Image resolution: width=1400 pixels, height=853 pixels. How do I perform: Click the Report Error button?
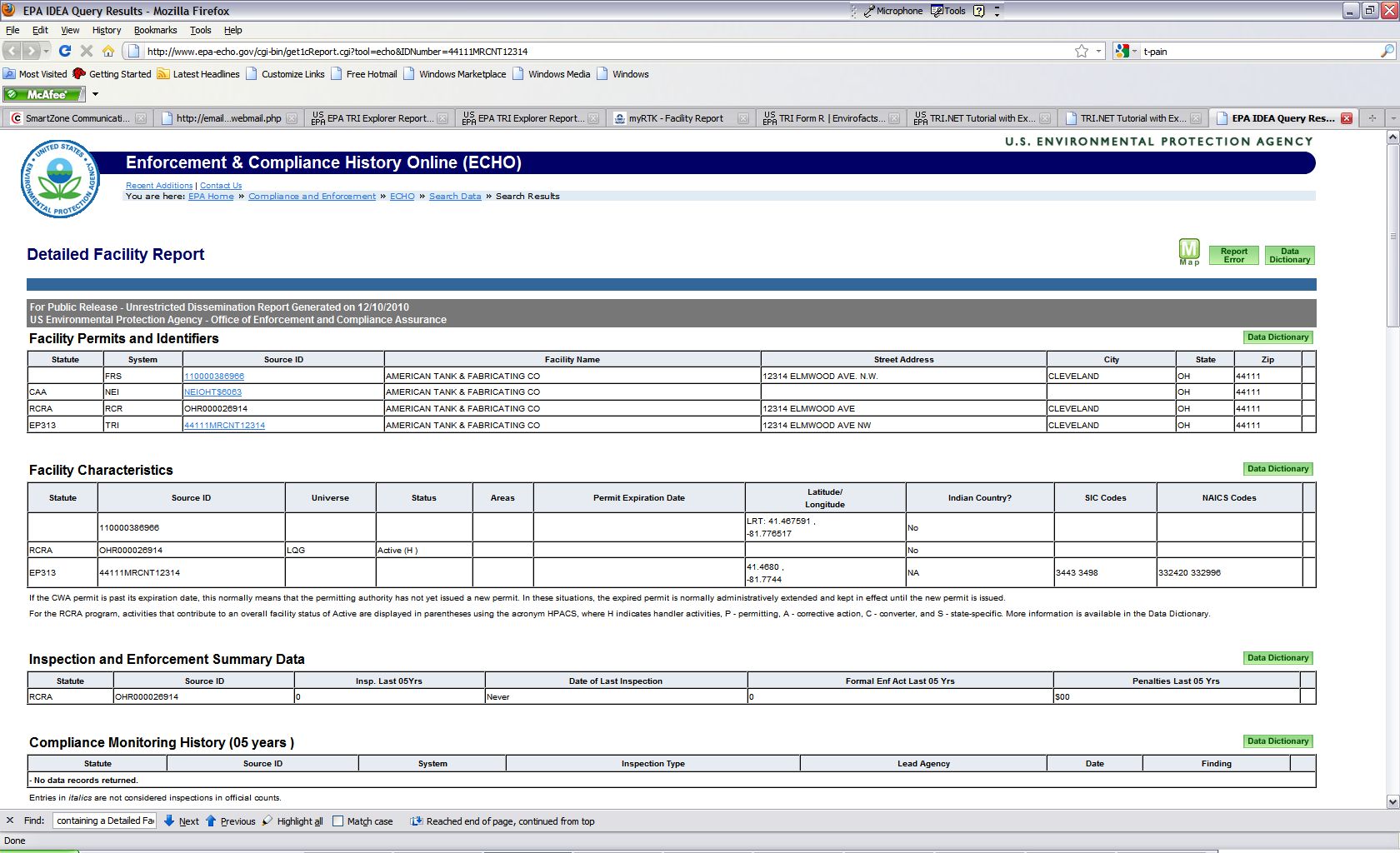[1233, 255]
